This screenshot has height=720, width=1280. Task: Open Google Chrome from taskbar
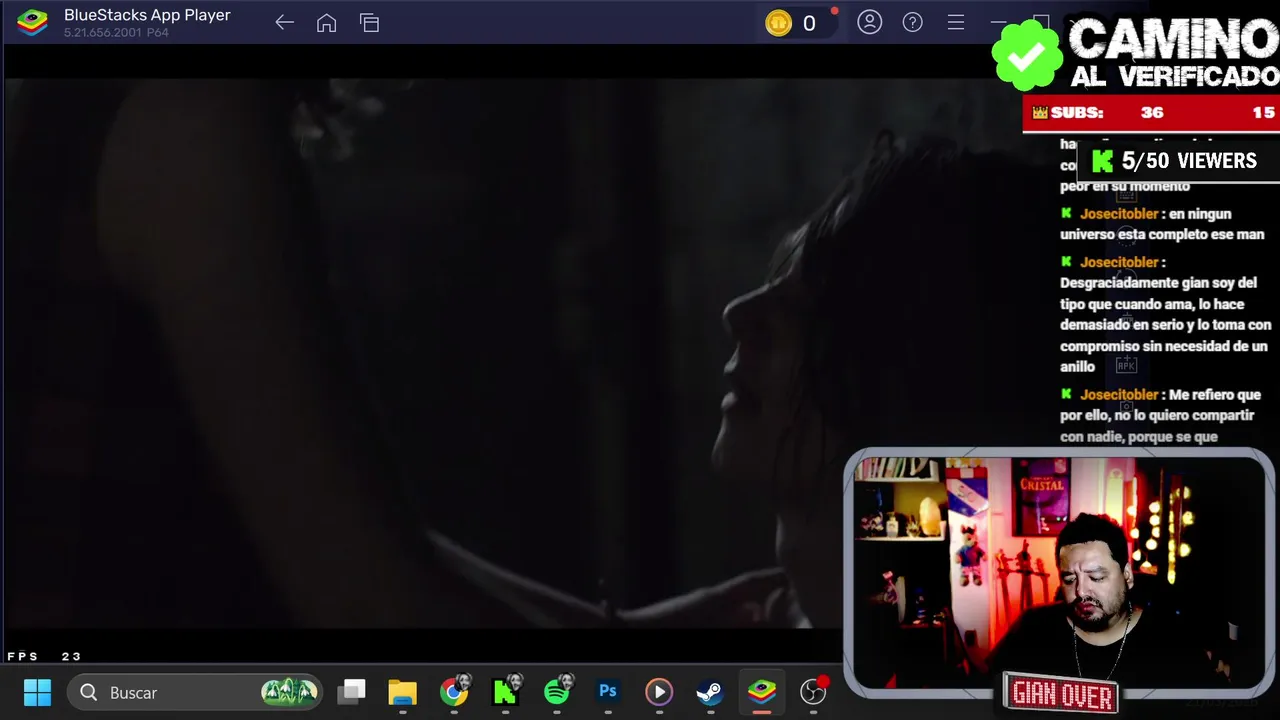[454, 692]
